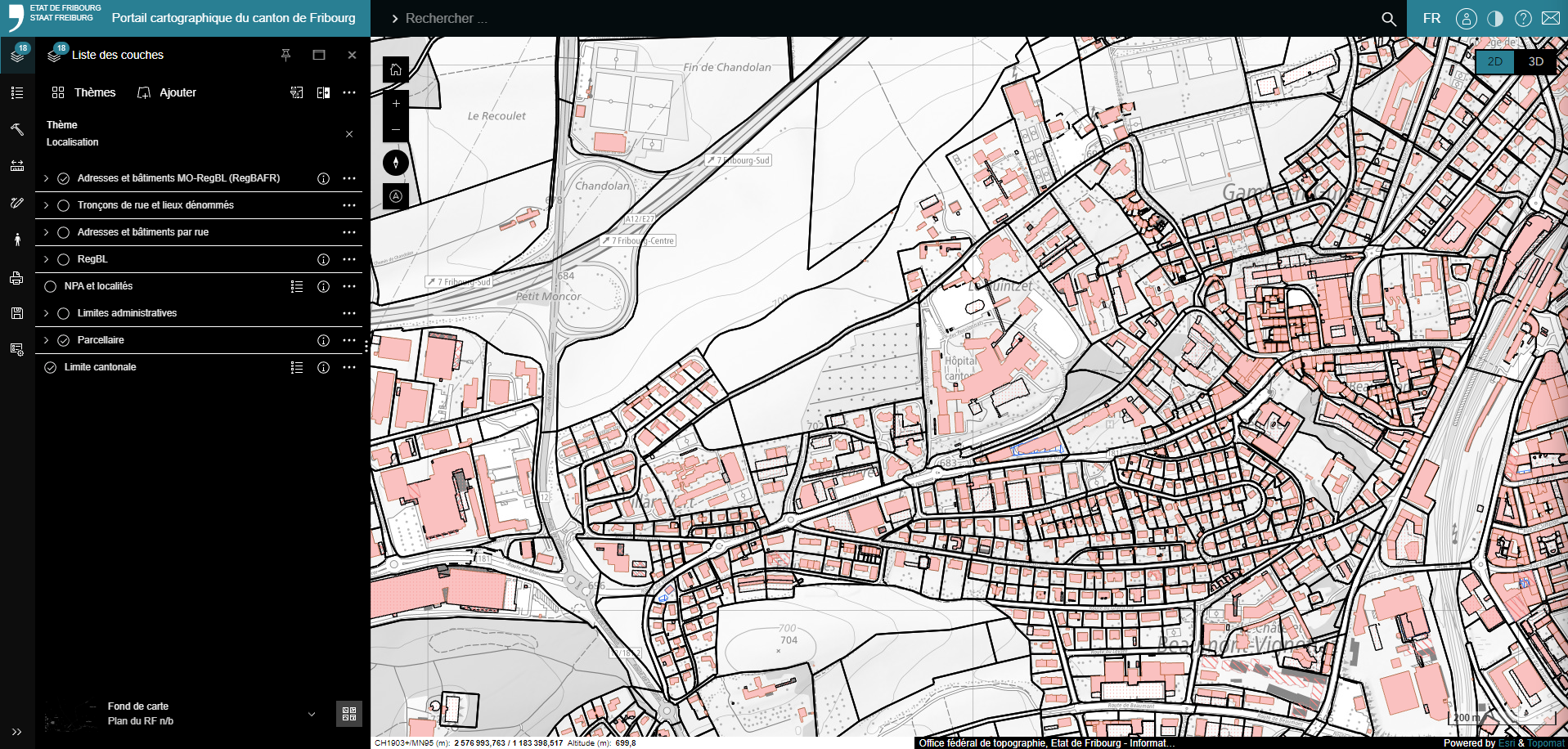Expand the sidebar with double chevron

click(16, 732)
